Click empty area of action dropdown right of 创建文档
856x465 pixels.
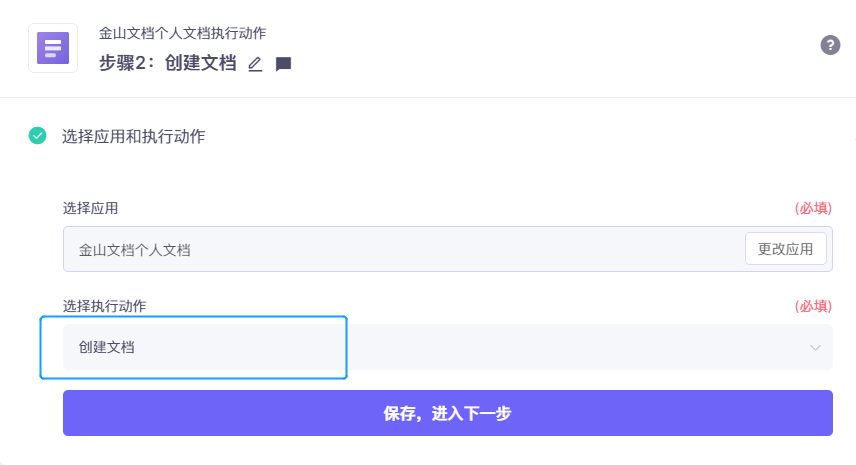point(573,347)
